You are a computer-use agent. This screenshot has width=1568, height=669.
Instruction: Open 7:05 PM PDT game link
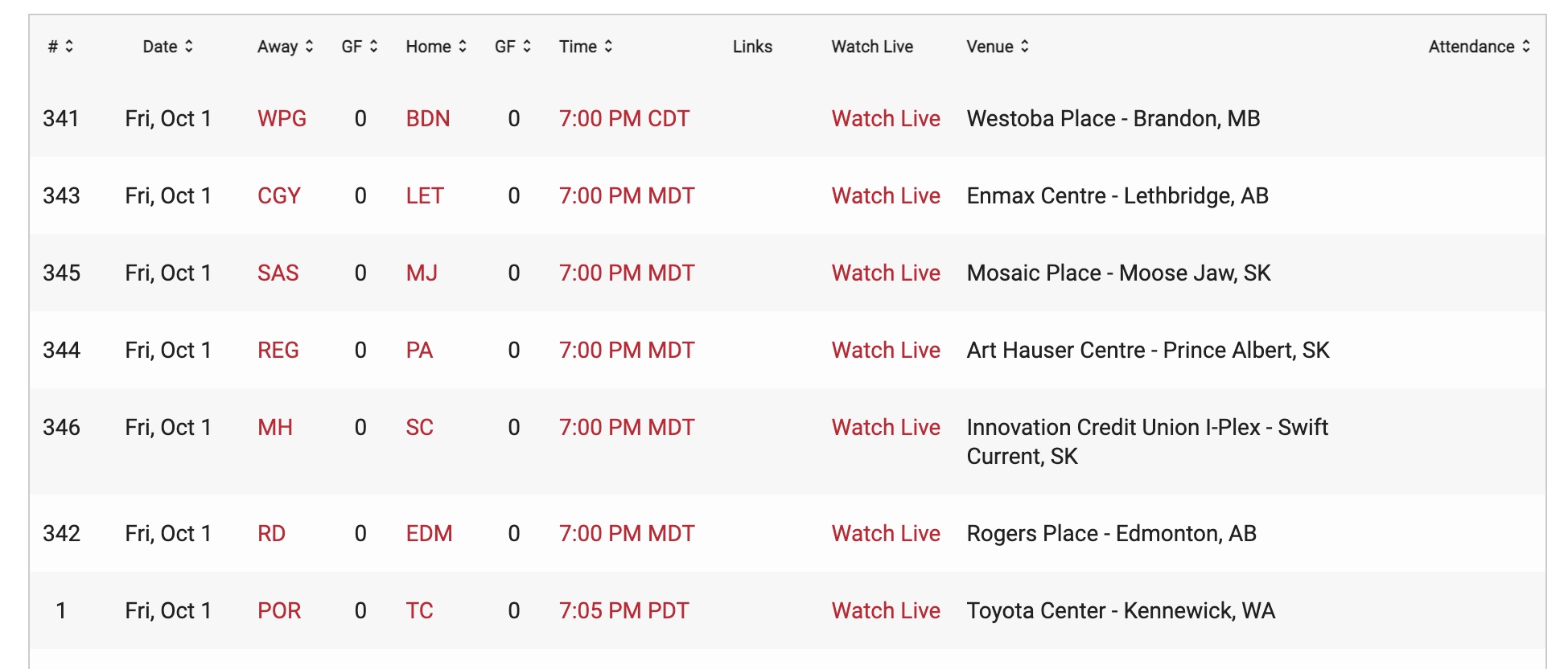pyautogui.click(x=624, y=611)
